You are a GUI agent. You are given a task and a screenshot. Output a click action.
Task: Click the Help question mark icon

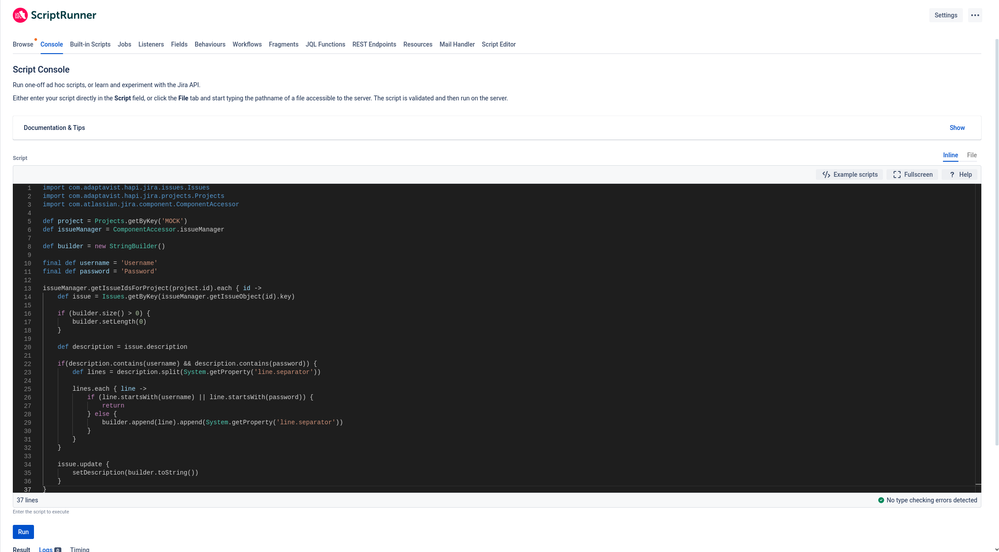(x=952, y=175)
